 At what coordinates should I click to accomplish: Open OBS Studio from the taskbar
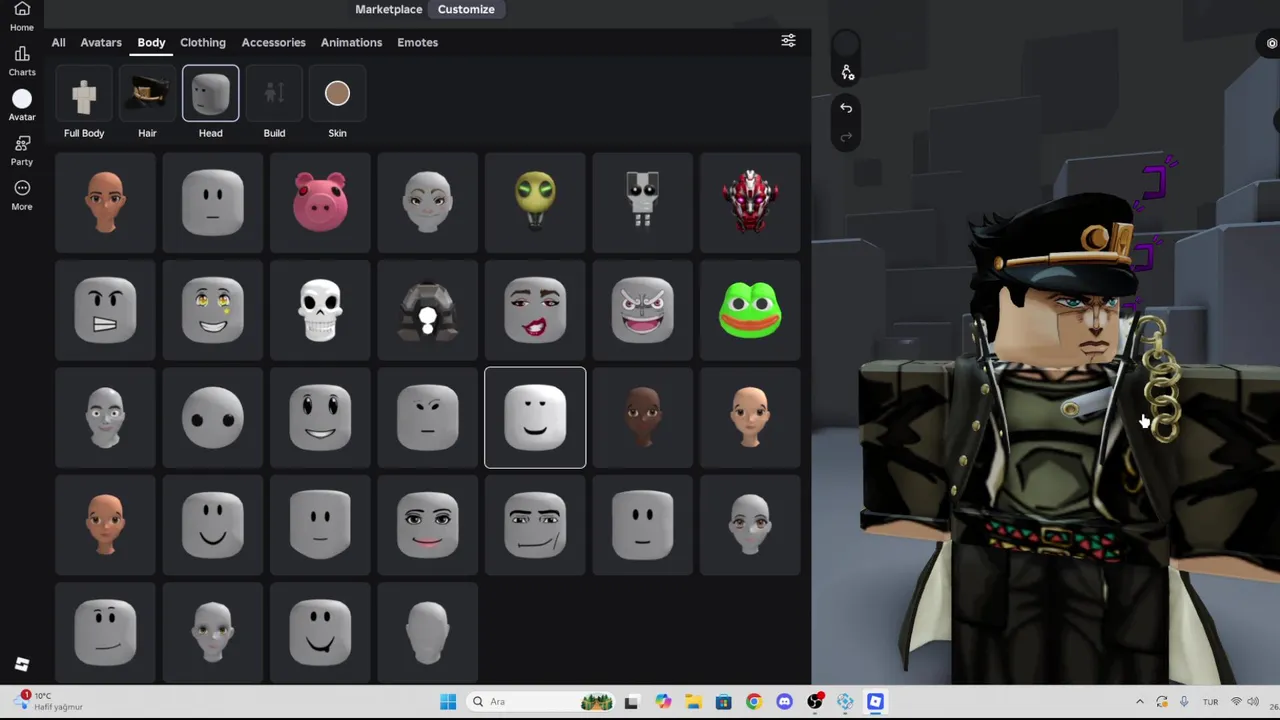(815, 702)
